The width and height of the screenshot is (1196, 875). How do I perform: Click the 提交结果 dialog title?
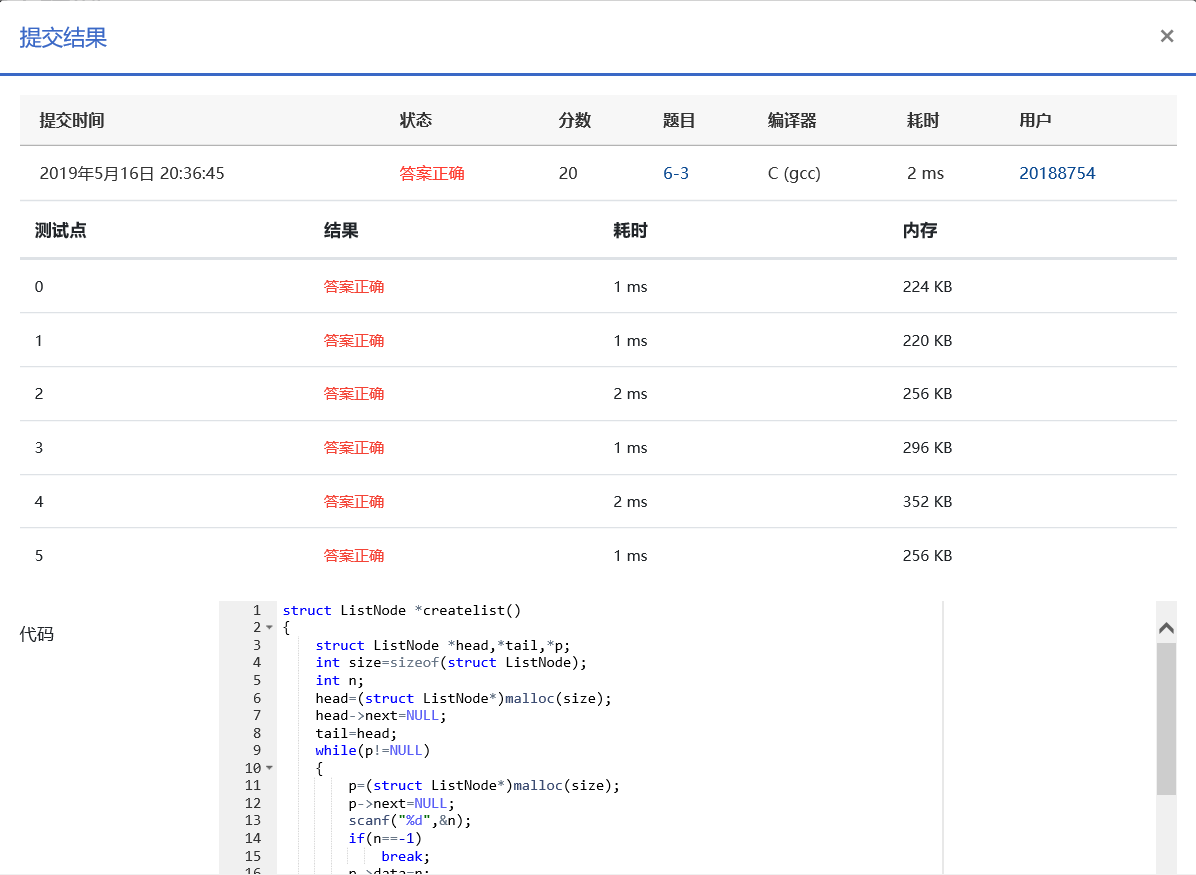pos(63,38)
